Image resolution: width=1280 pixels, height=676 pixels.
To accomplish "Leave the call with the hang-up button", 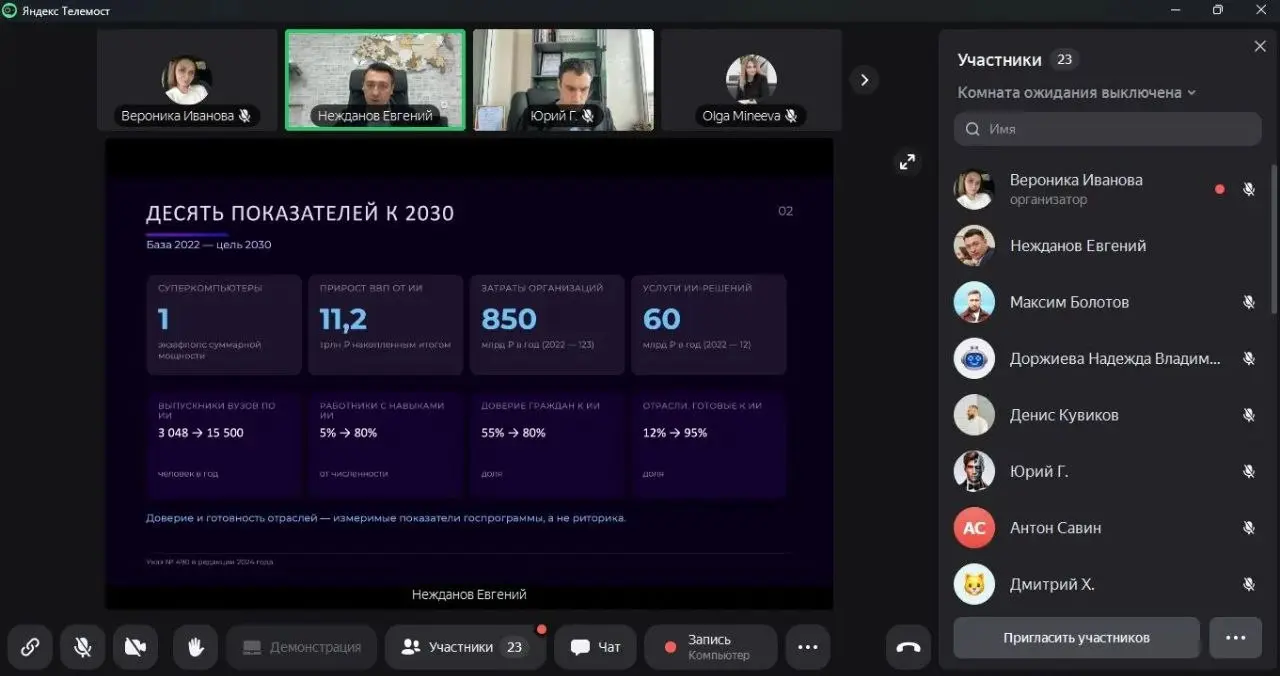I will pos(908,647).
